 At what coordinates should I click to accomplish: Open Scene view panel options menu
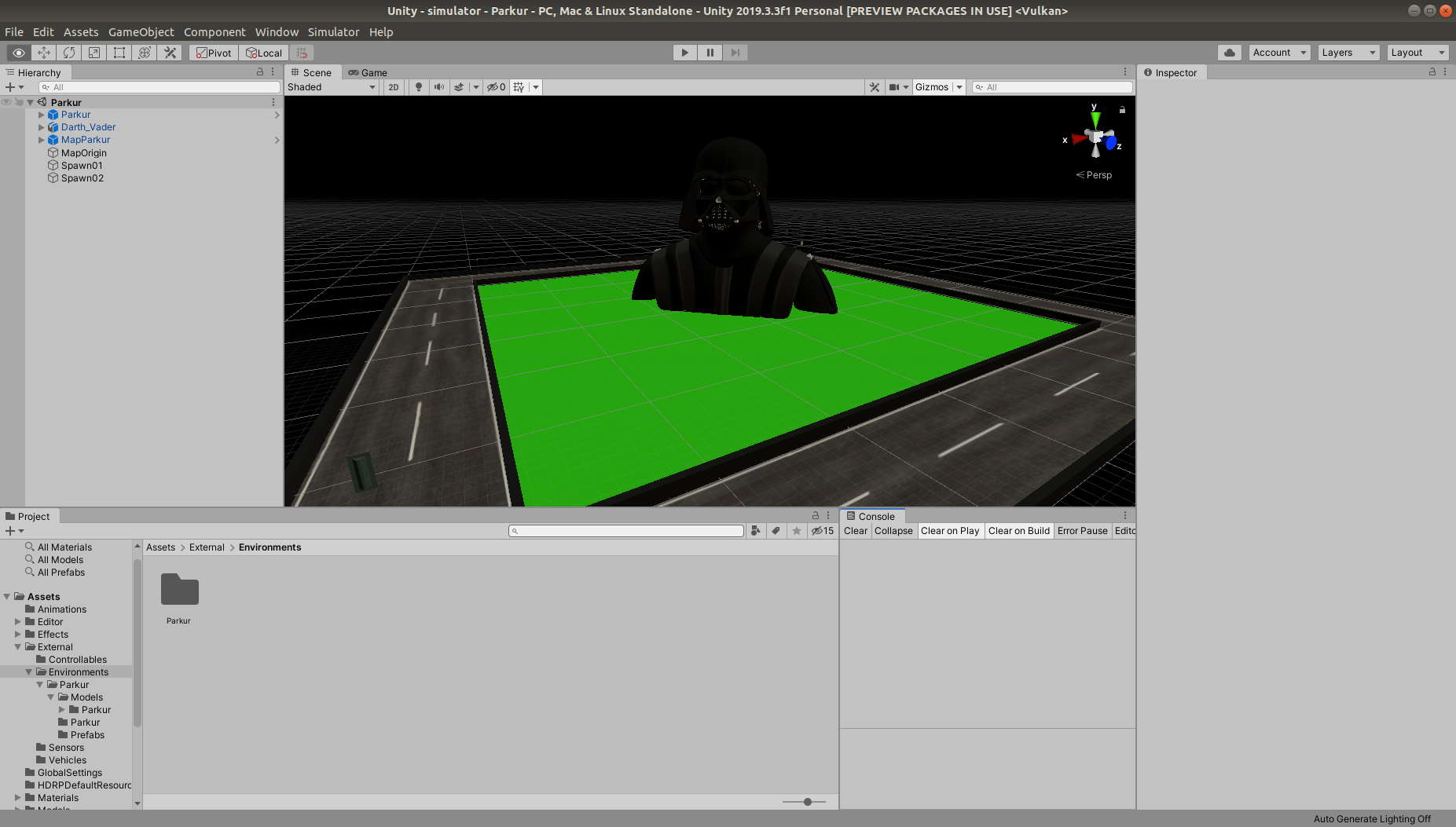coord(1125,71)
